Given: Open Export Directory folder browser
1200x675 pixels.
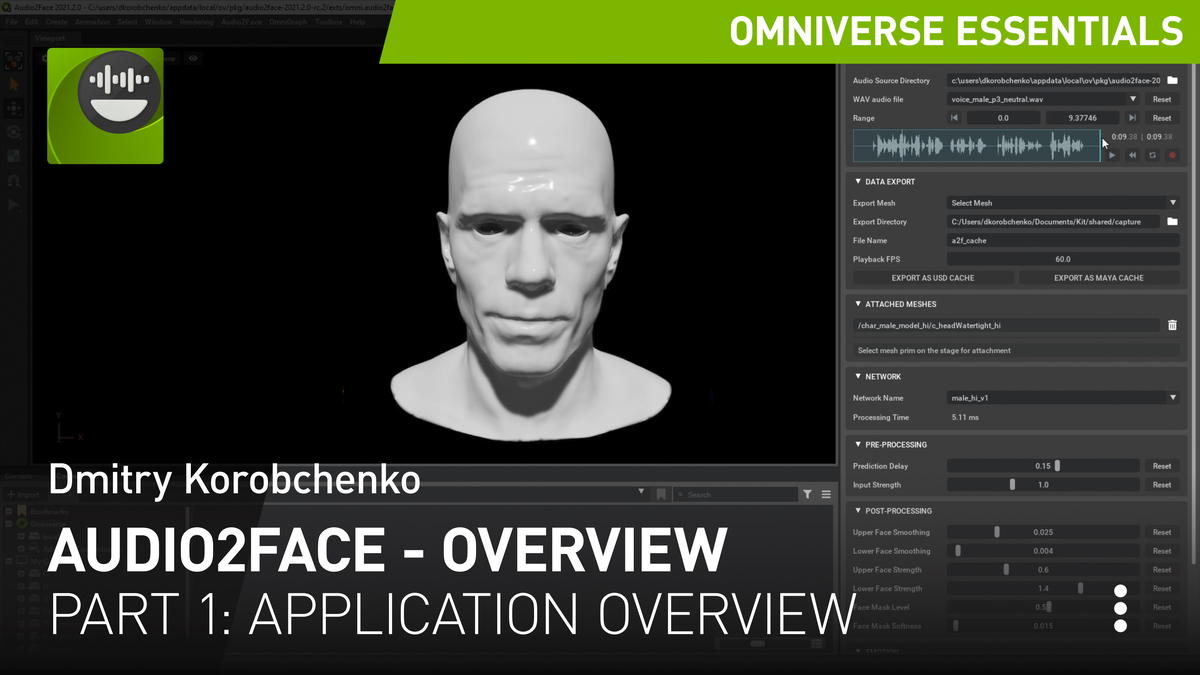Looking at the screenshot, I should click(x=1172, y=221).
